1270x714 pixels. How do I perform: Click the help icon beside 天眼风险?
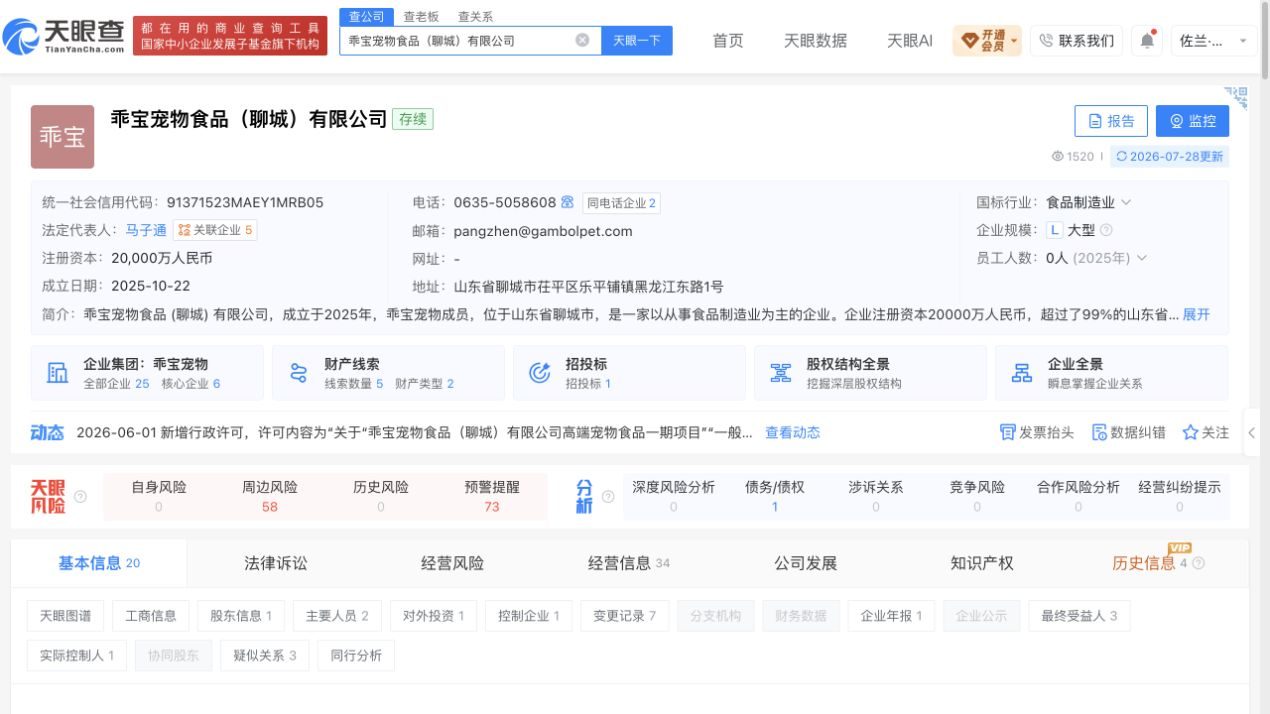(81, 496)
